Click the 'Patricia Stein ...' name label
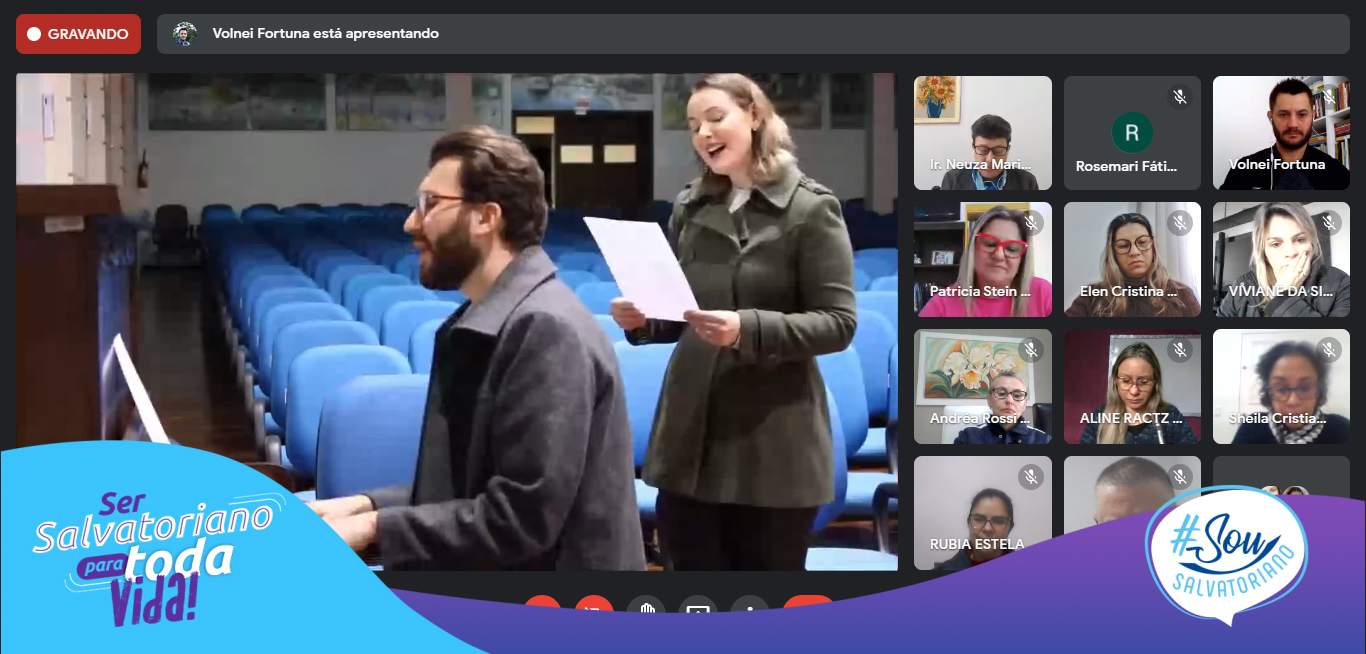1366x654 pixels. pos(980,292)
